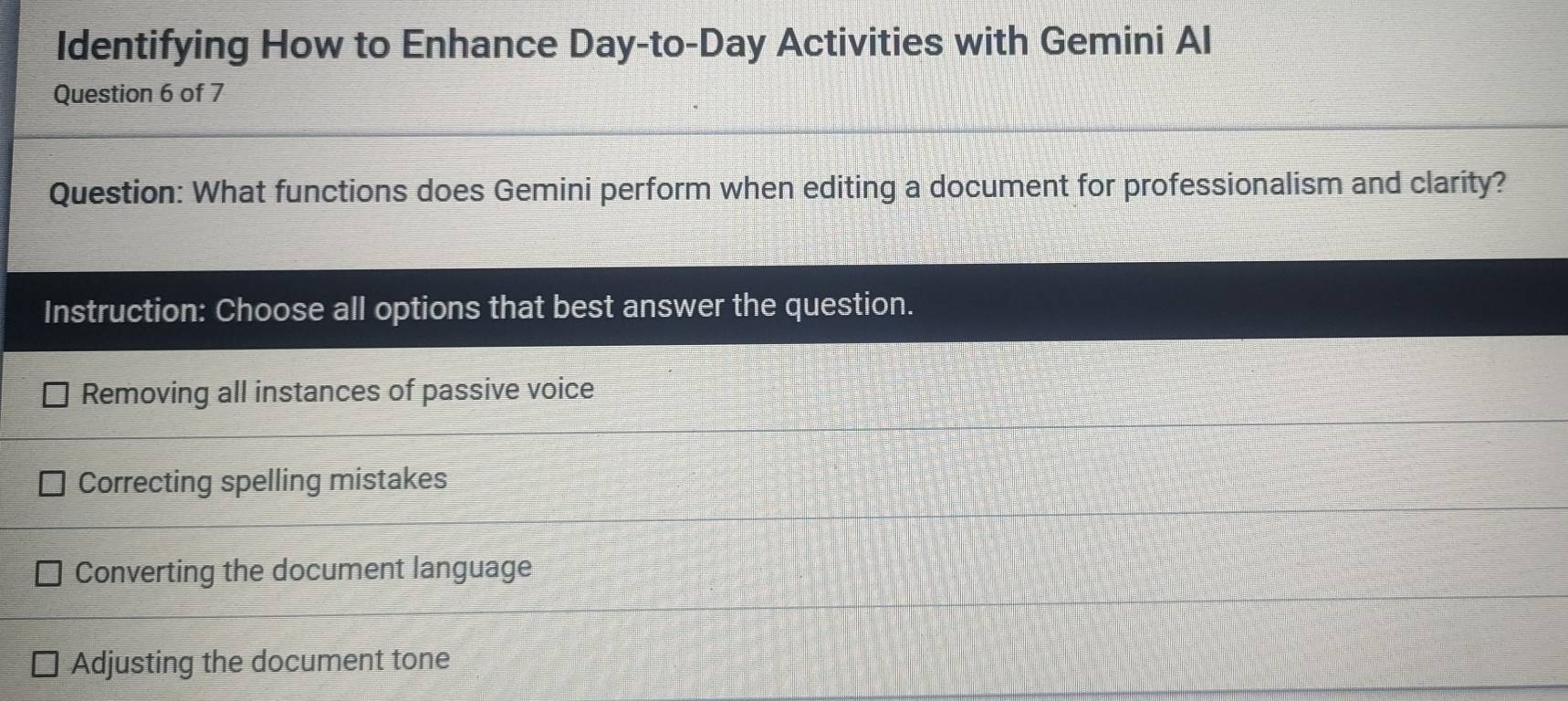Click the word 'tone' in the last option
This screenshot has width=1568, height=701.
420,659
